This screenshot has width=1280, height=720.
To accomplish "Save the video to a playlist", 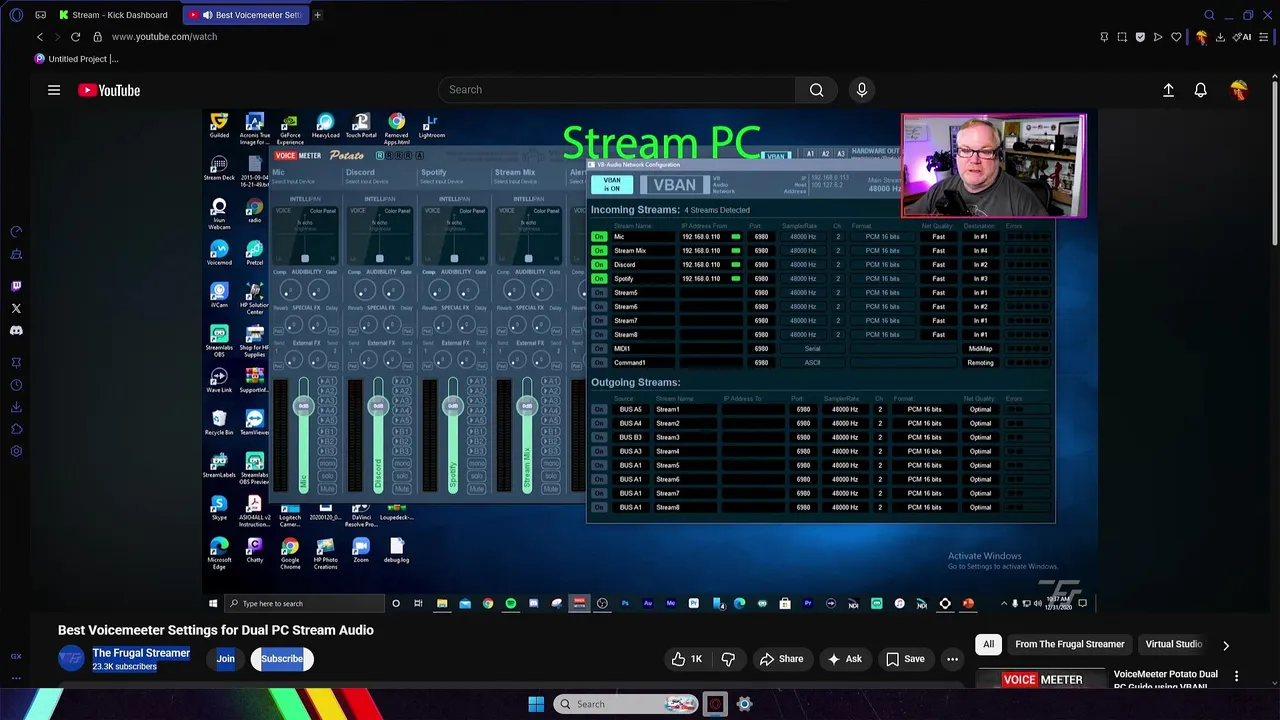I will (905, 659).
